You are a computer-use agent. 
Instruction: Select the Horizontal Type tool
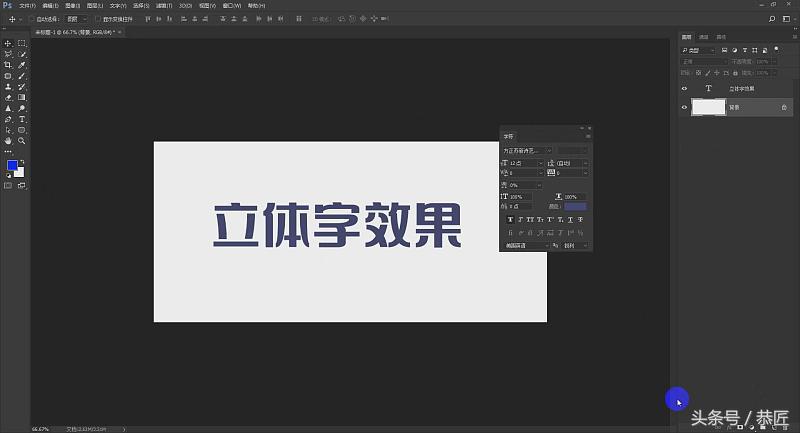pyautogui.click(x=22, y=119)
